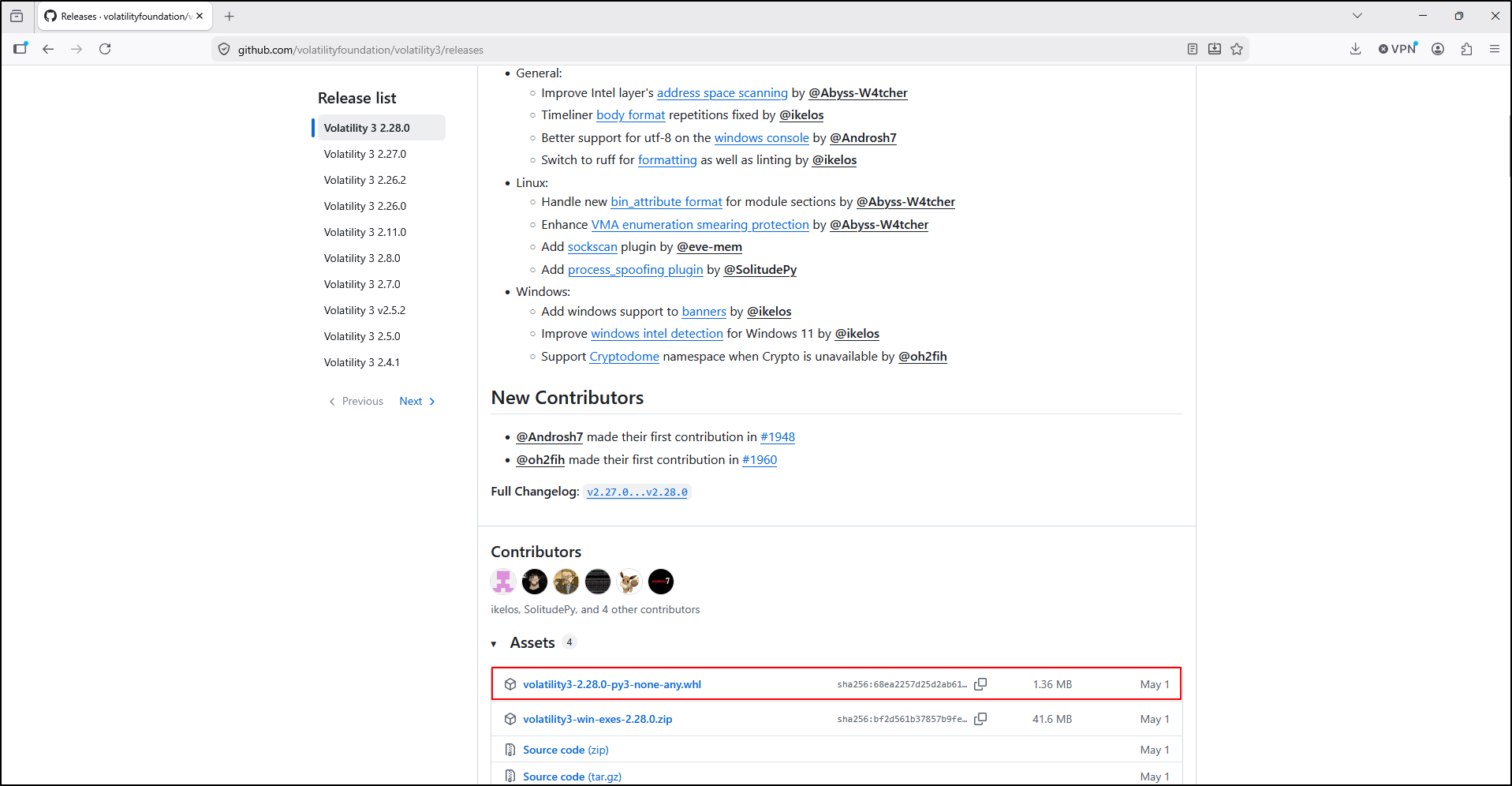Open the v2.27.0...v2.28.0 full changelog link
Viewport: 1512px width, 786px height.
637,492
